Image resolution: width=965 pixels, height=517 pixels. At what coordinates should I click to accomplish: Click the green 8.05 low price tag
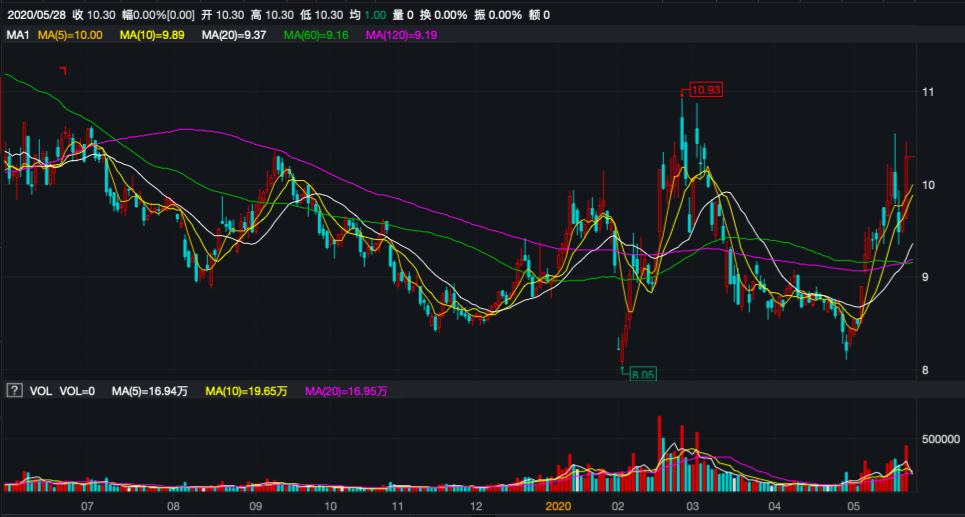(643, 374)
